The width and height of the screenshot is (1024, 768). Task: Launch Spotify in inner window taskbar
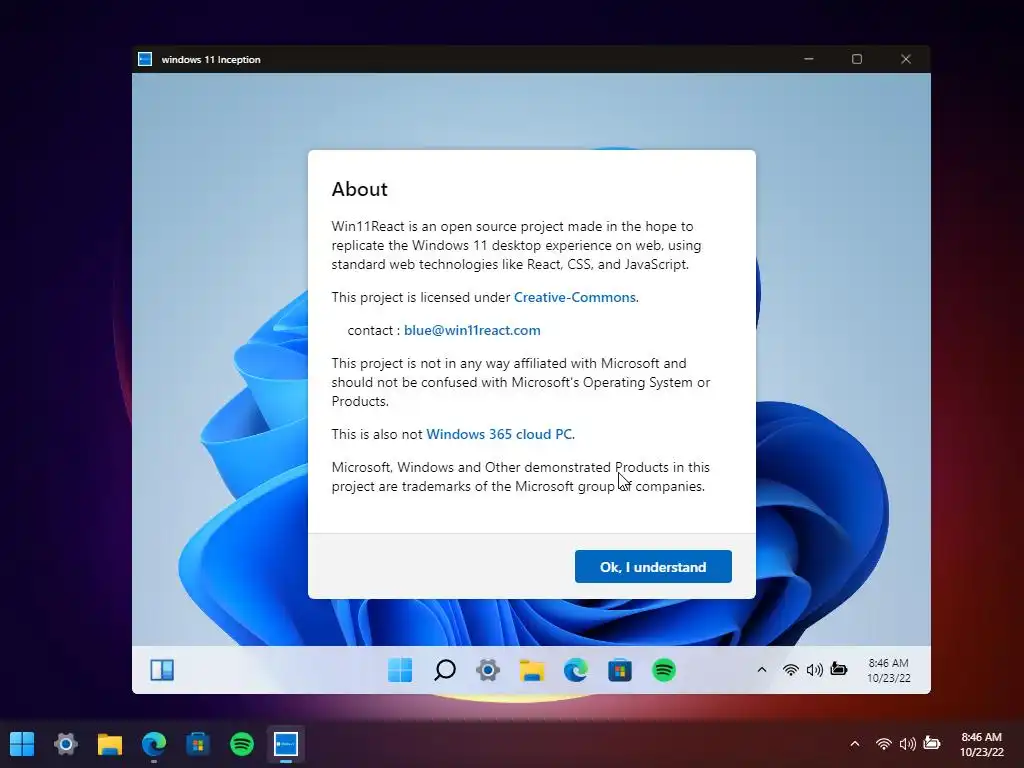(x=664, y=670)
